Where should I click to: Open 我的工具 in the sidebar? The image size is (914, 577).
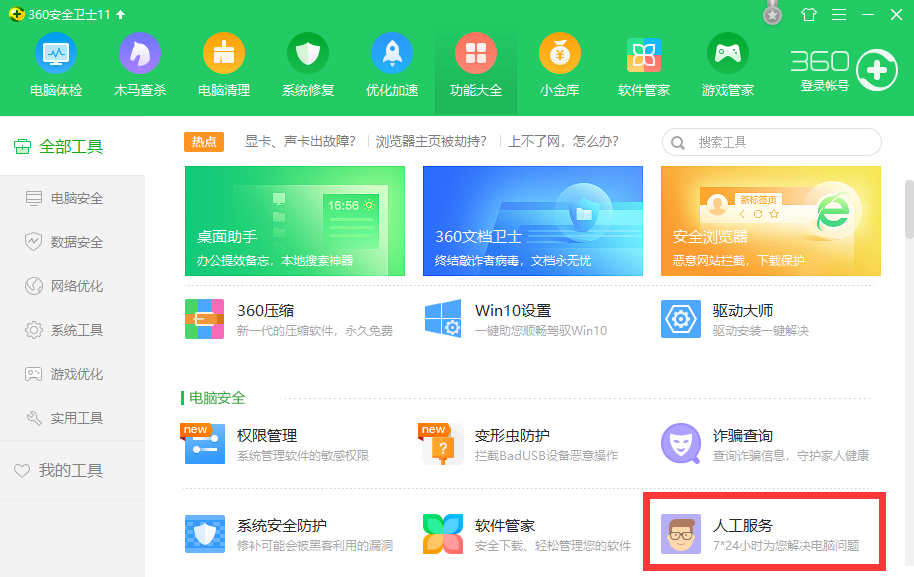click(x=58, y=470)
